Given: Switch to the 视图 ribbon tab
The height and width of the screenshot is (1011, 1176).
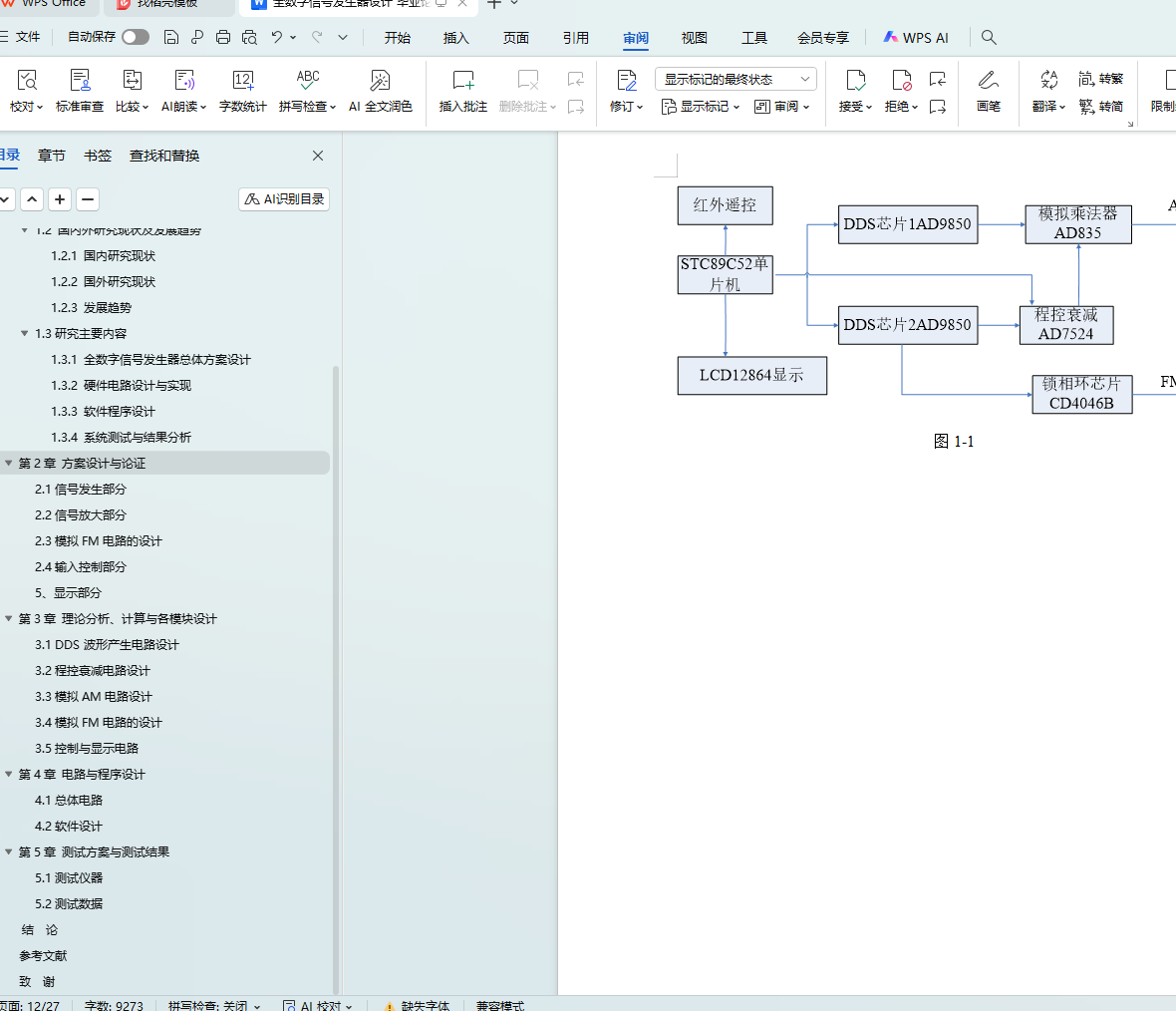Looking at the screenshot, I should pos(694,38).
